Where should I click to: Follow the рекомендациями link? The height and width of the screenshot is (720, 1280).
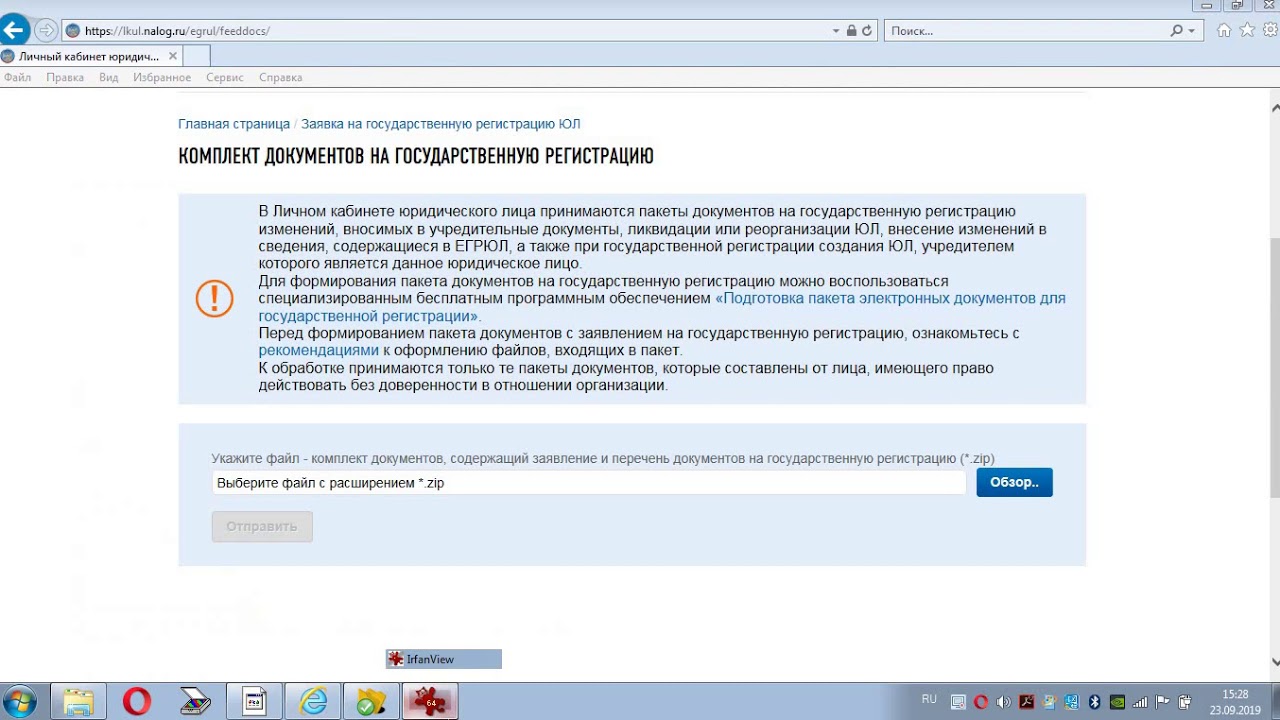(x=318, y=351)
